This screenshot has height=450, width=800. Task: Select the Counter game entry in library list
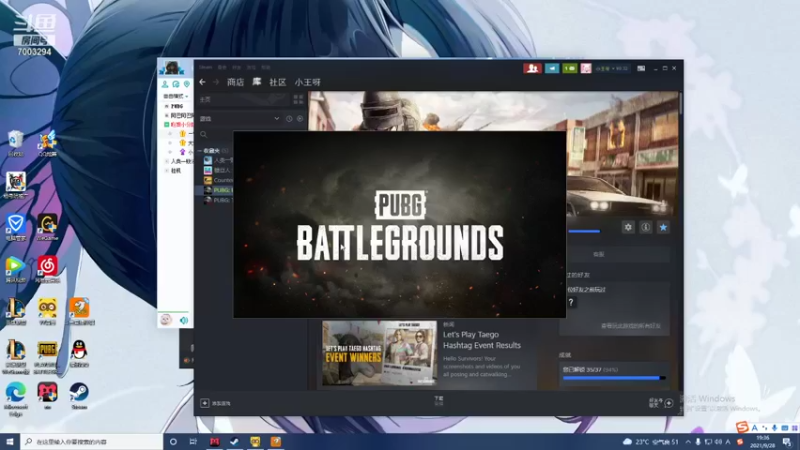click(218, 180)
